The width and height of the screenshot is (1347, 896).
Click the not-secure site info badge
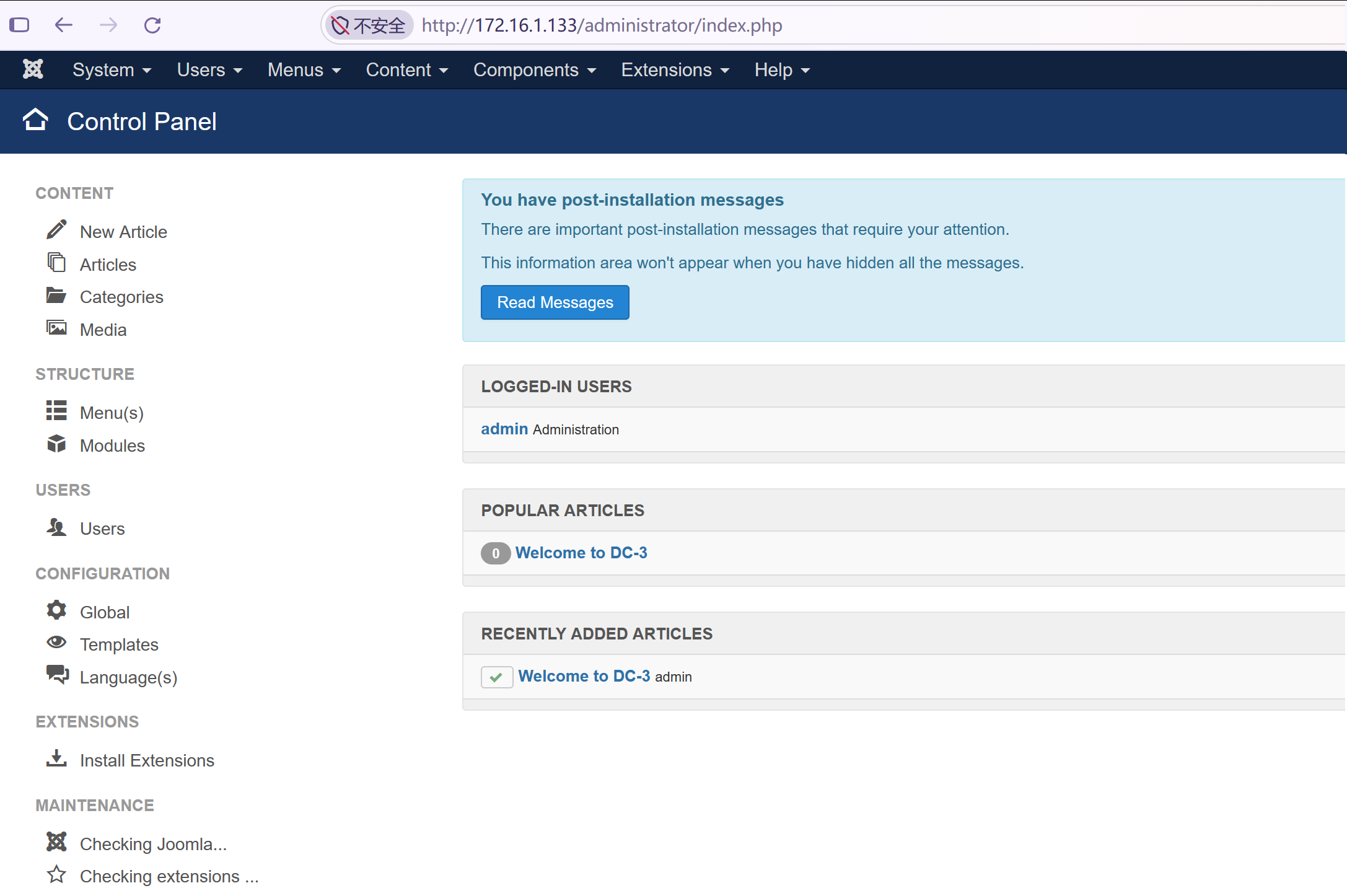tap(369, 25)
